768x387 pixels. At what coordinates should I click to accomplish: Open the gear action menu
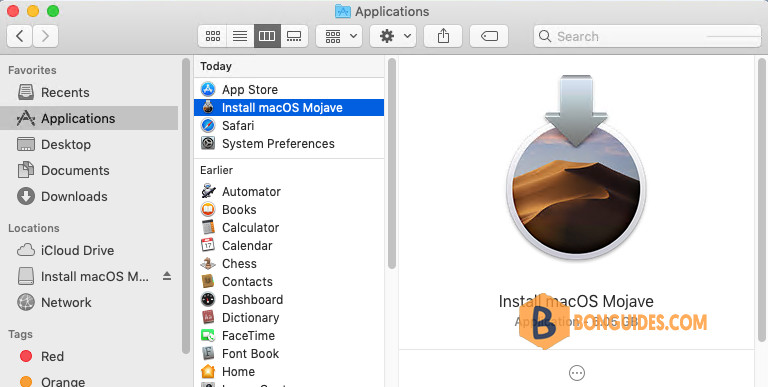(x=393, y=36)
